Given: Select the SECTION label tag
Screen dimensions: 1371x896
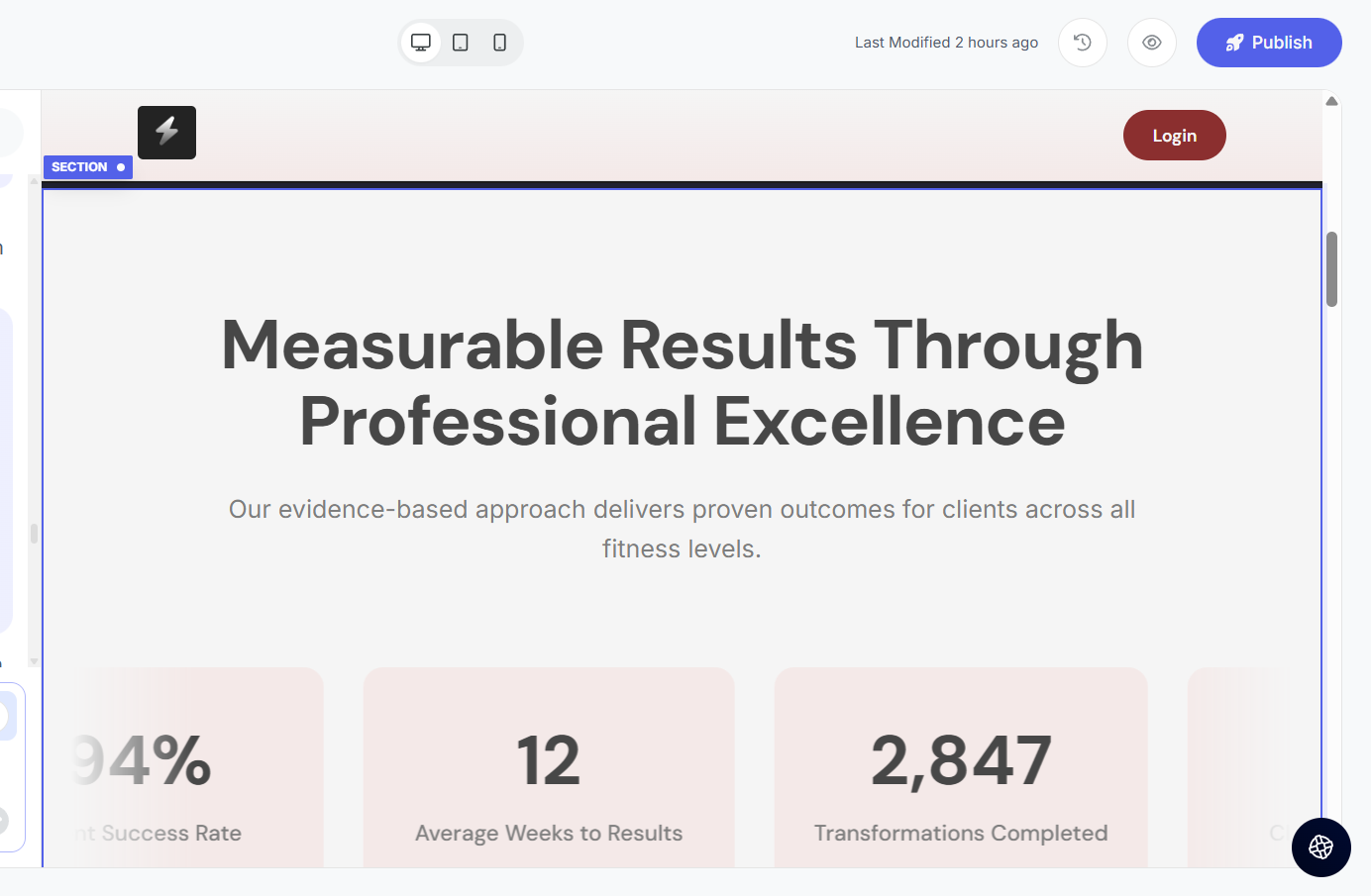Looking at the screenshot, I should coord(87,167).
